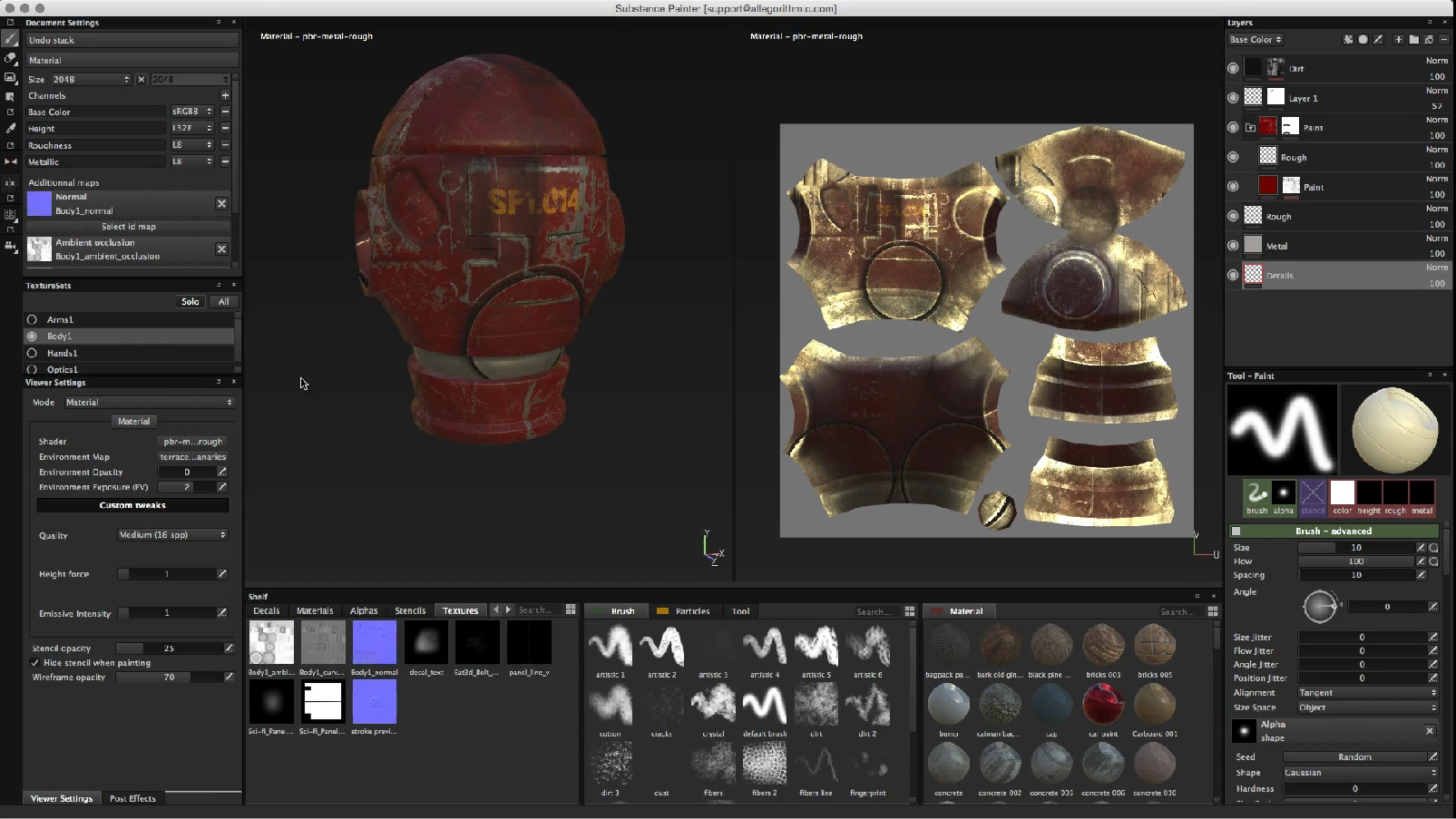
Task: Click the brush color swatch
Action: click(x=1343, y=493)
